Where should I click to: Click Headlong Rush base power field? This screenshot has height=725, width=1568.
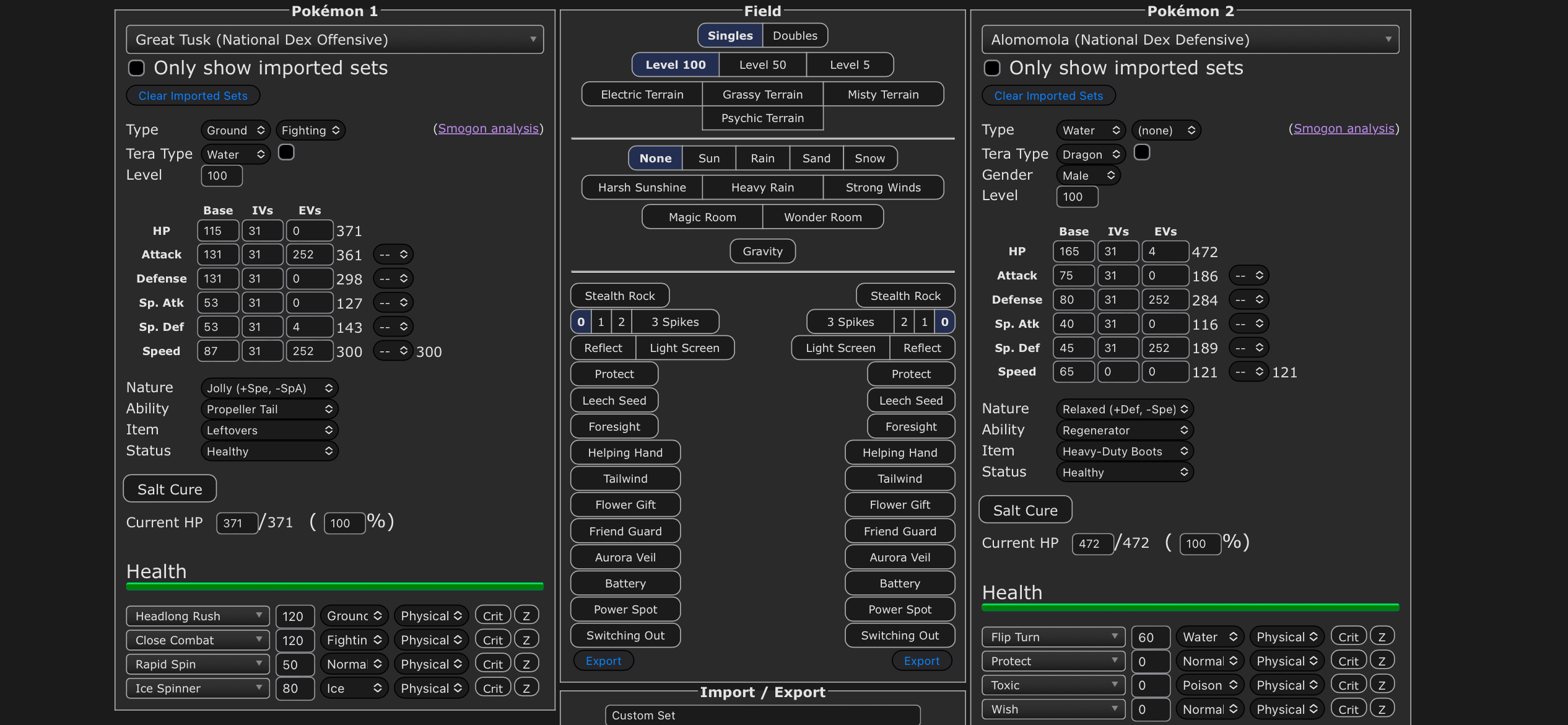click(x=295, y=616)
